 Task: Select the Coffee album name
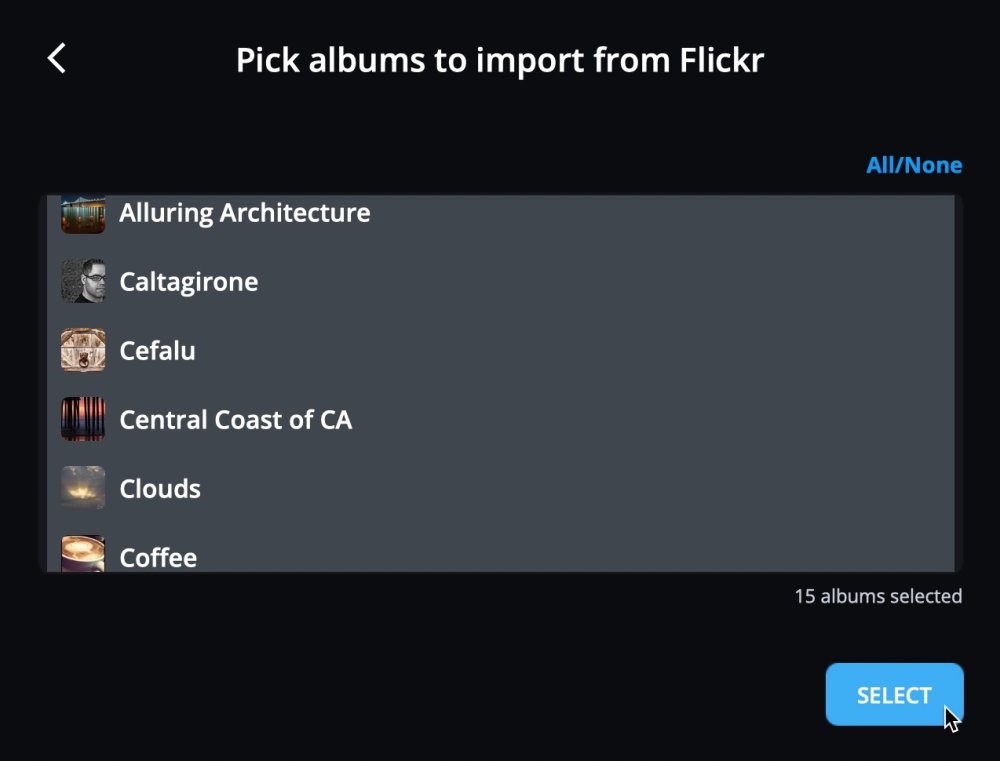click(158, 557)
